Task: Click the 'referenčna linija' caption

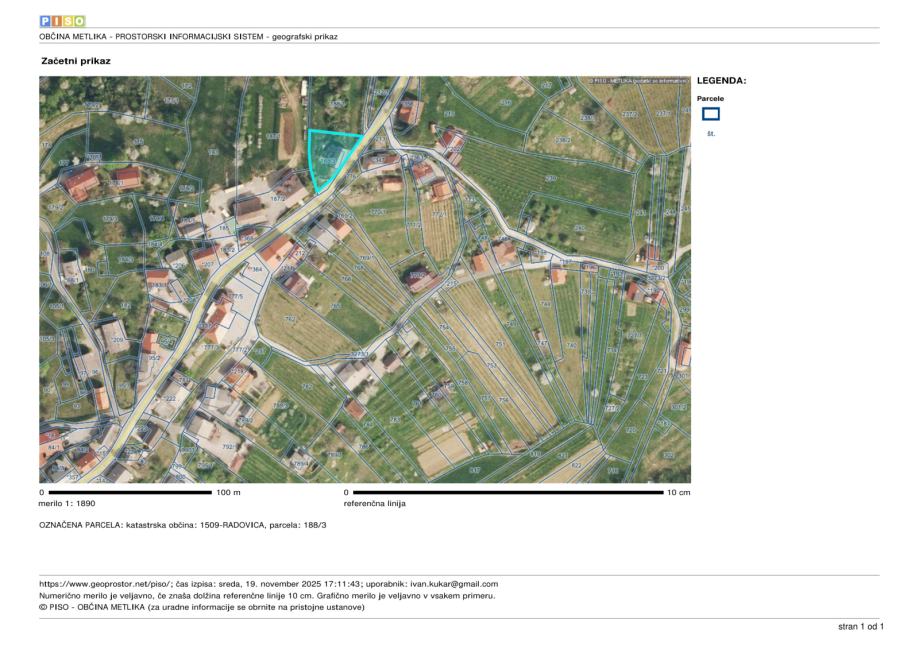Action: click(x=374, y=504)
